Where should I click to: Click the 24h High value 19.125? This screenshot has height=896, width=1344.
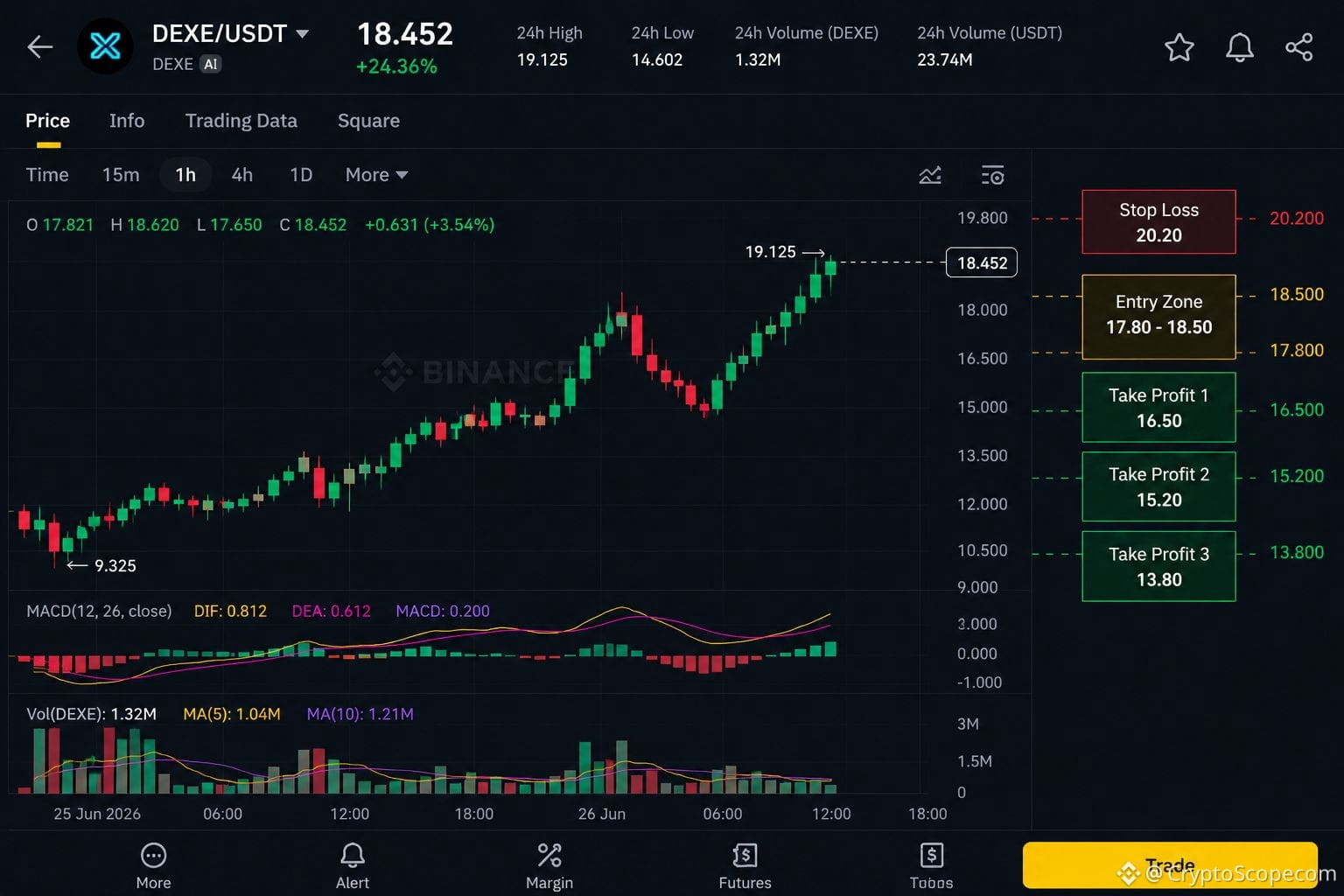click(x=542, y=59)
